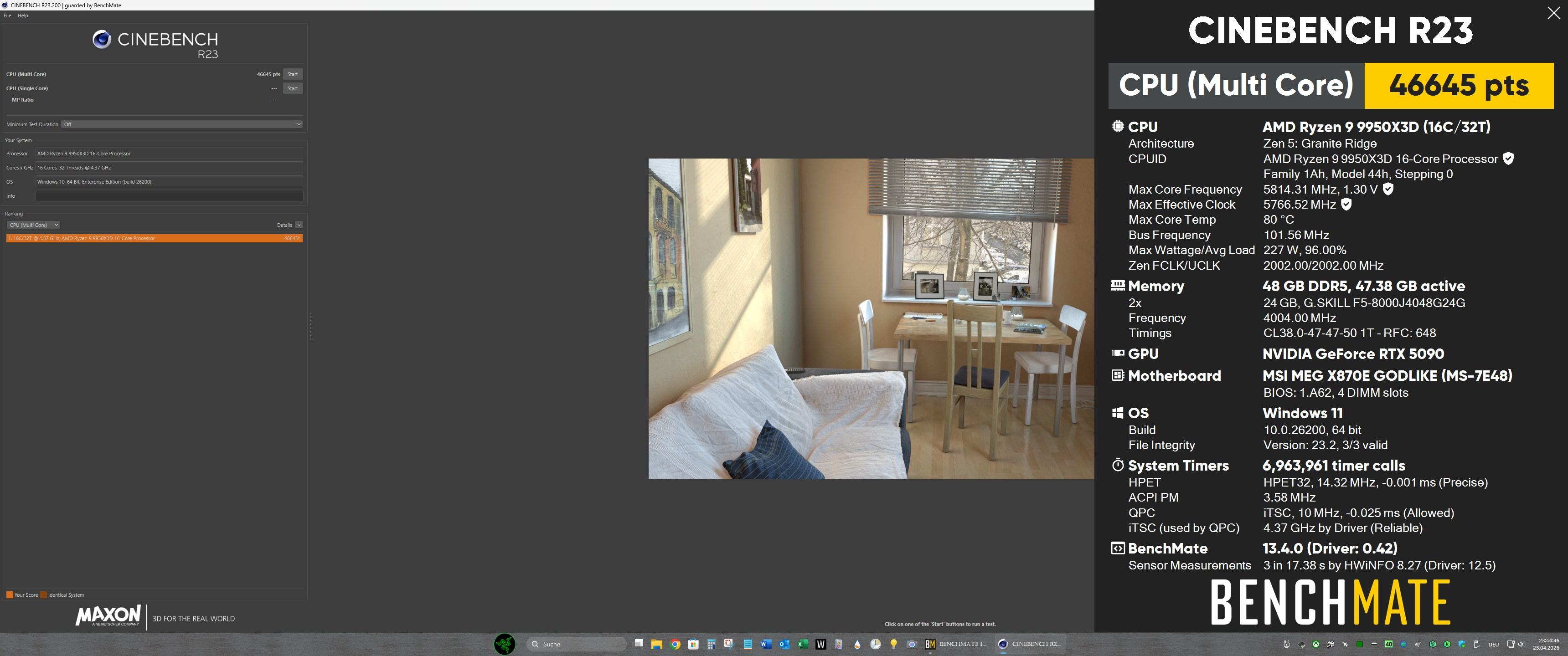1568x656 pixels.
Task: Click the Snipping Tool taskbar icon
Action: pos(728,644)
